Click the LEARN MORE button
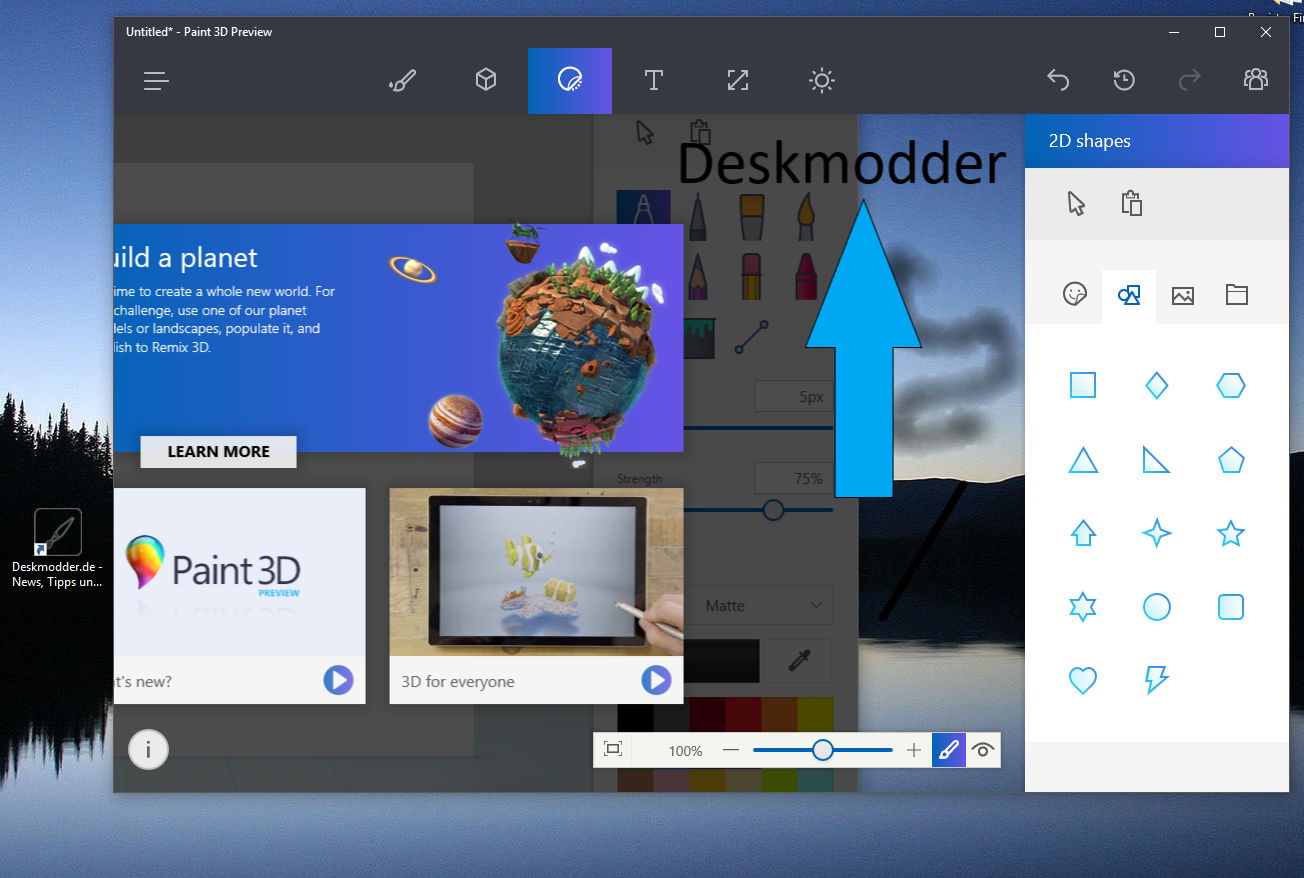Screen dimensions: 1304x878 click(x=218, y=452)
